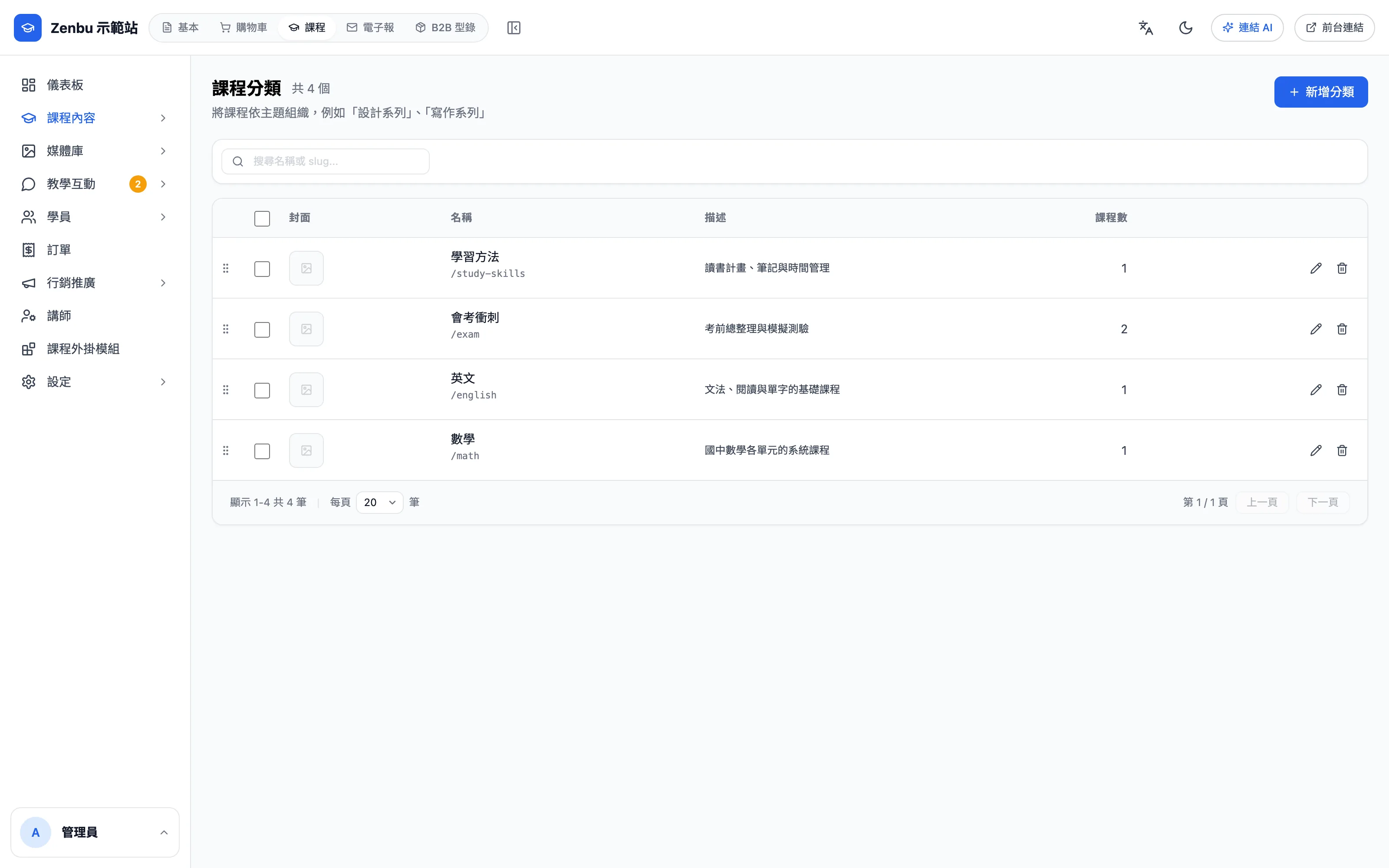The width and height of the screenshot is (1389, 868).
Task: Expand 教學互動 sidebar section
Action: (95, 184)
